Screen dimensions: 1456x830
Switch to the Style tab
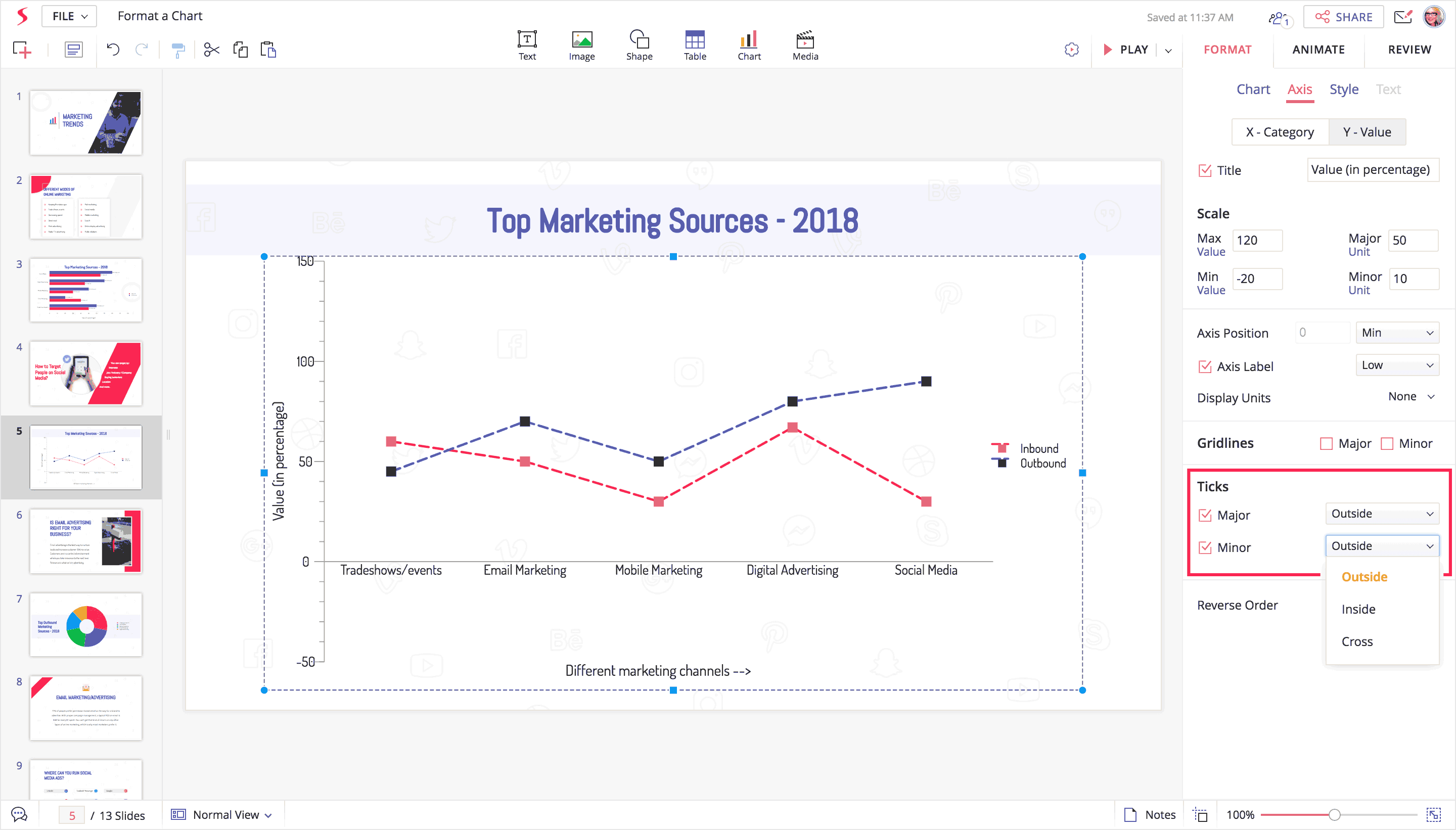tap(1343, 89)
